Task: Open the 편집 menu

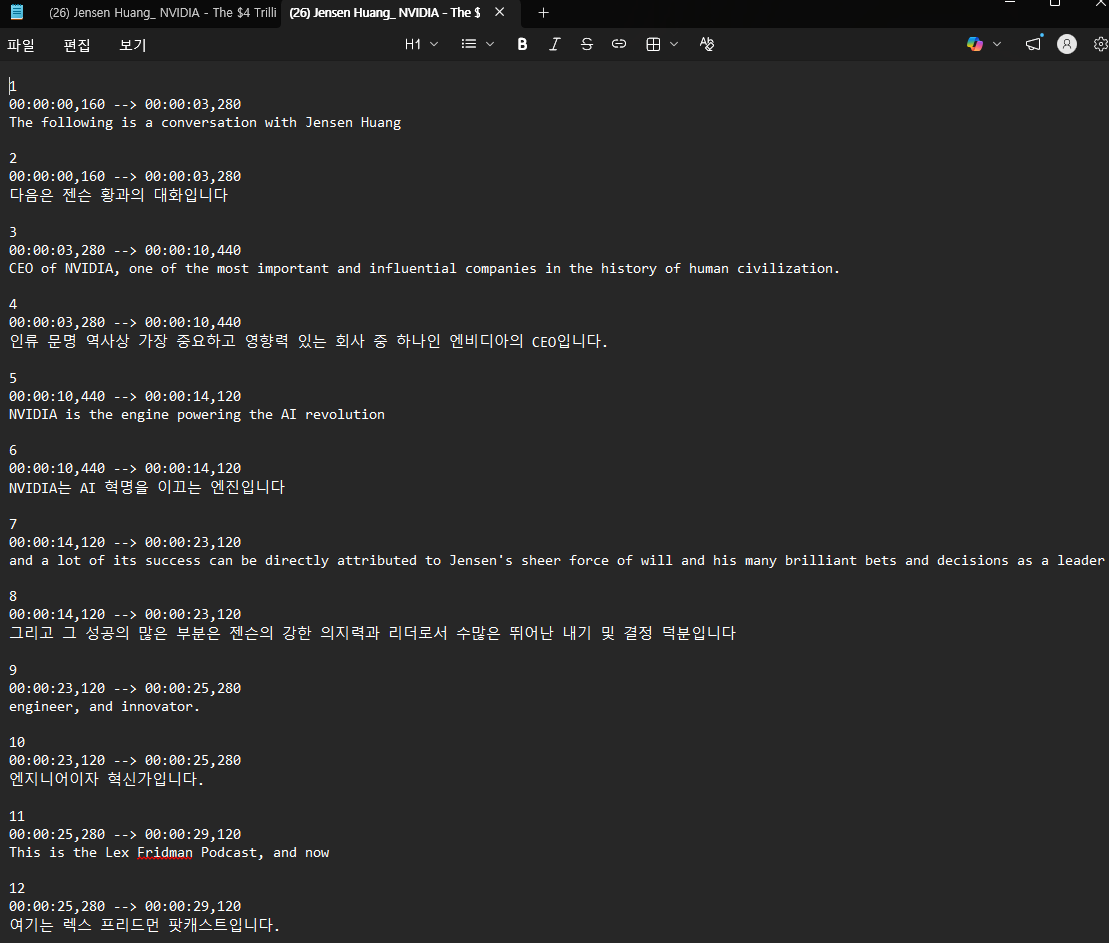Action: (77, 45)
